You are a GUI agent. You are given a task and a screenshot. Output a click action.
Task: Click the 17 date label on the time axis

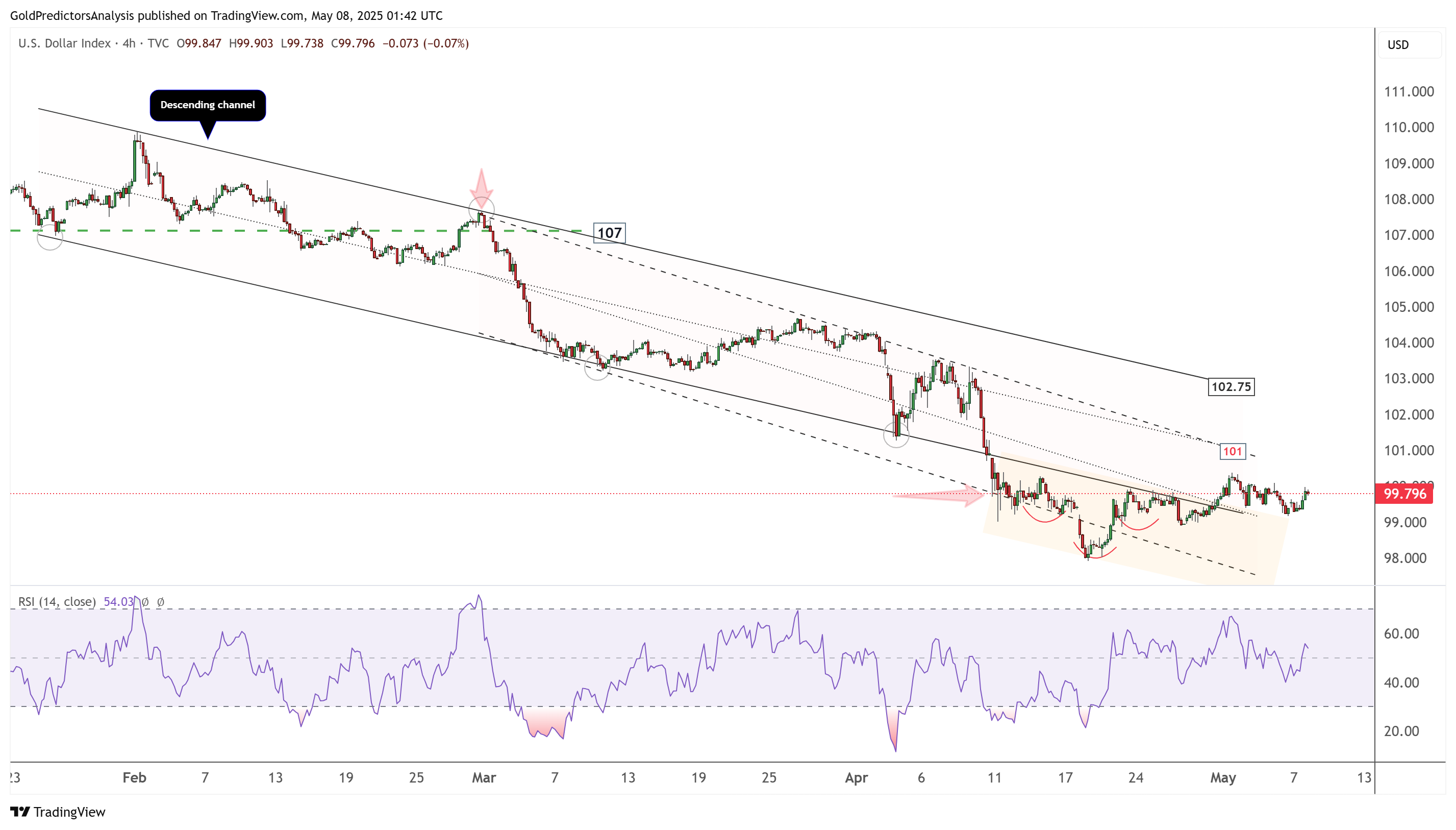pos(1065,777)
